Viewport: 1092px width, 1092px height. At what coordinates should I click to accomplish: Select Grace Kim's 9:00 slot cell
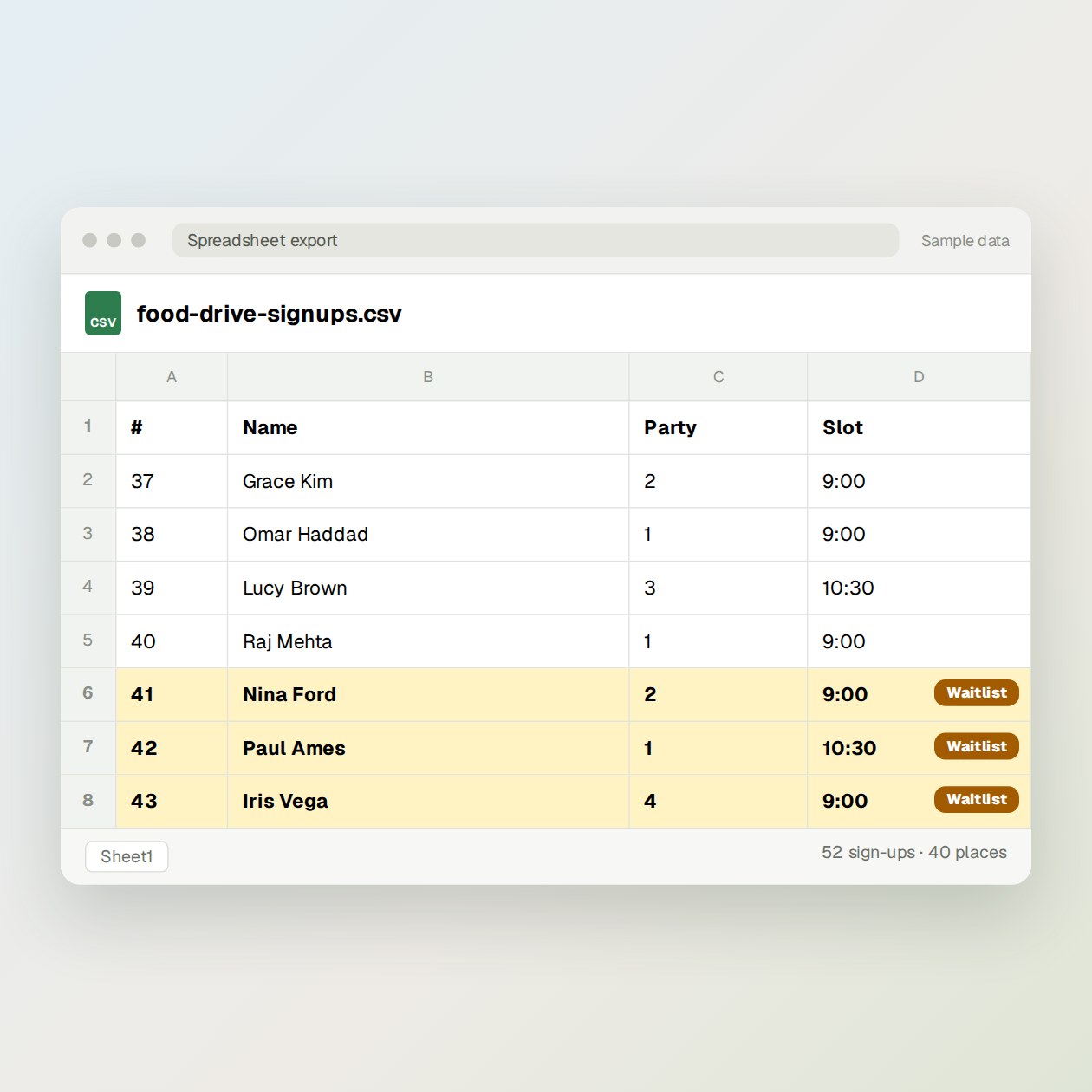(x=919, y=481)
